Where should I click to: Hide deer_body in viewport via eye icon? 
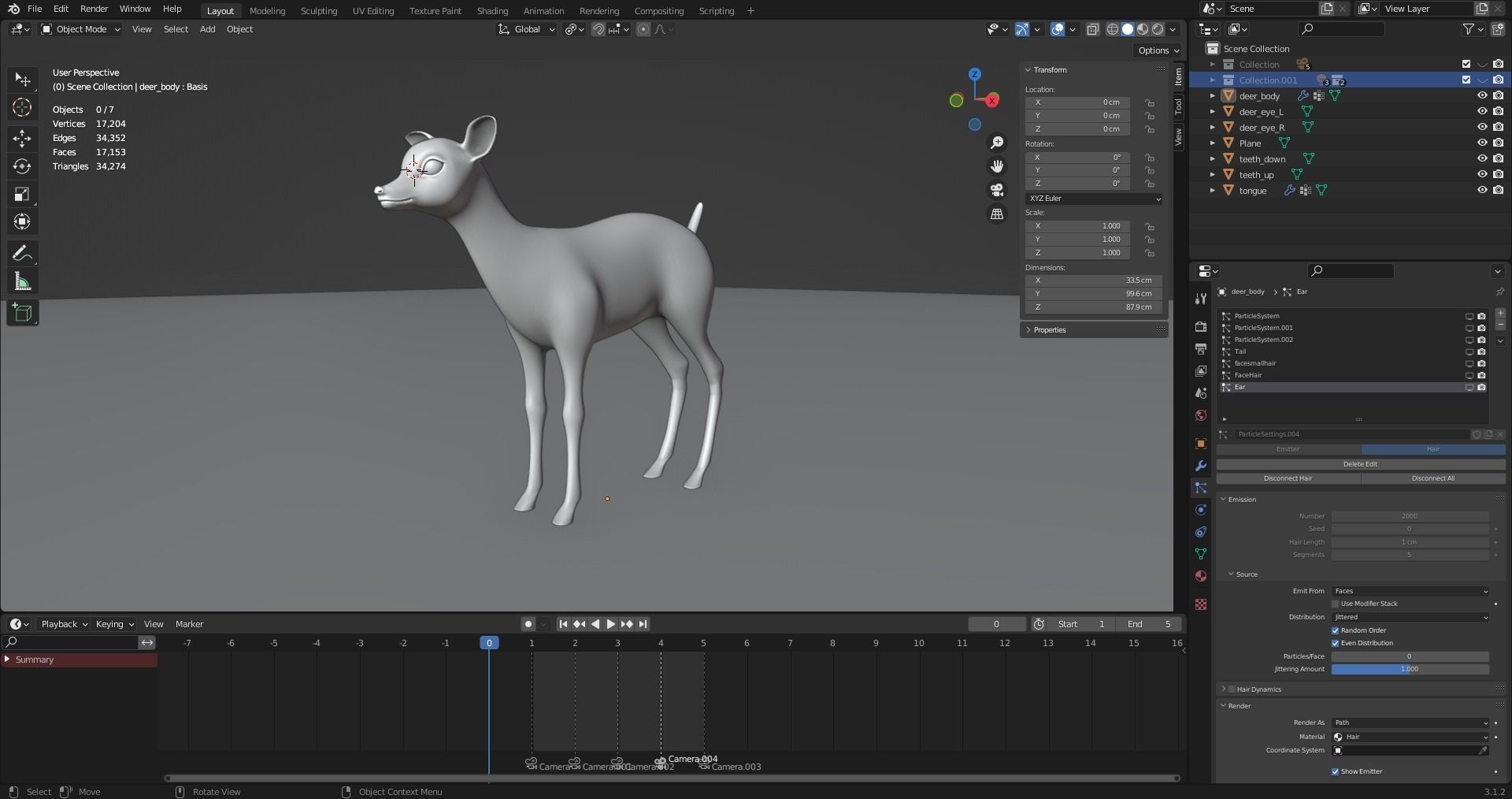(x=1482, y=95)
